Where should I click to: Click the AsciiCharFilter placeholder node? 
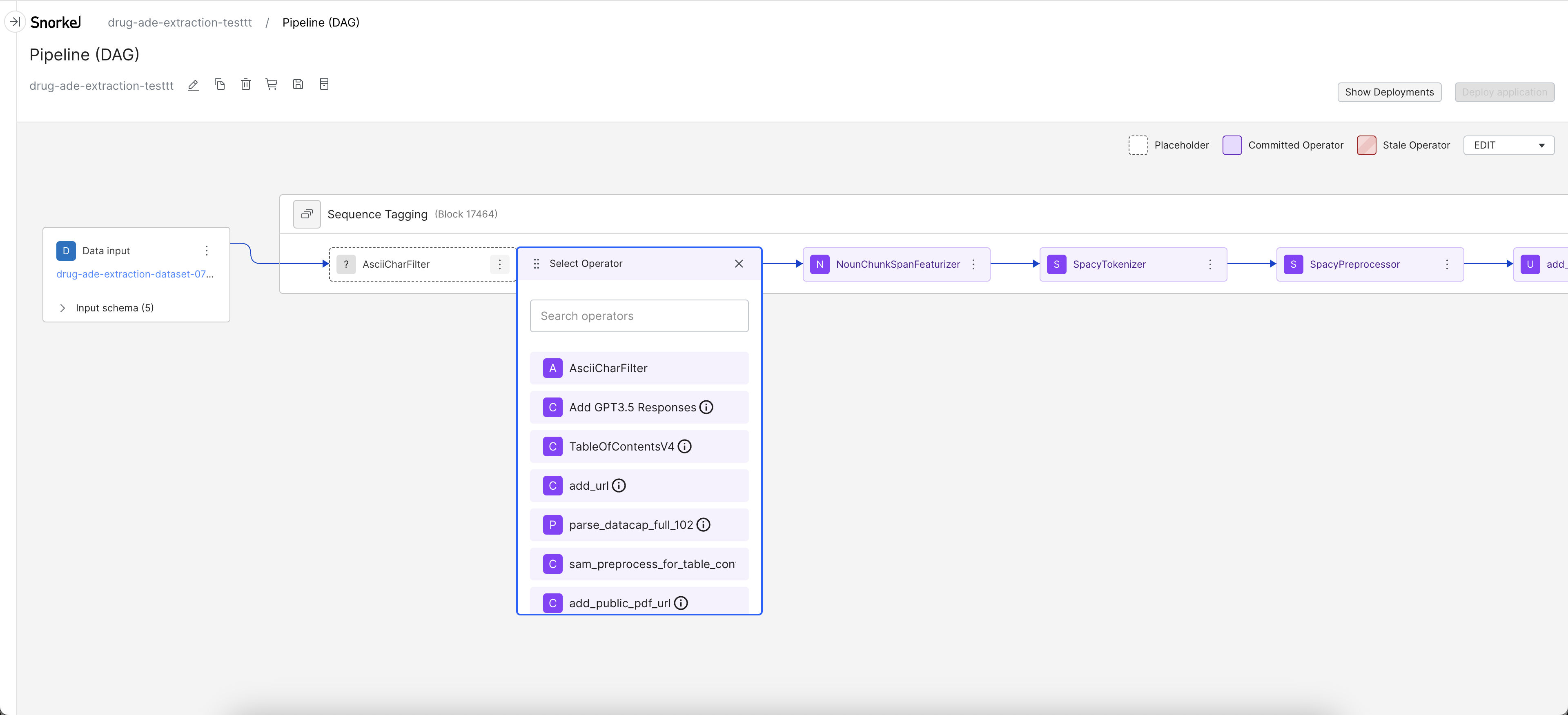tap(423, 264)
